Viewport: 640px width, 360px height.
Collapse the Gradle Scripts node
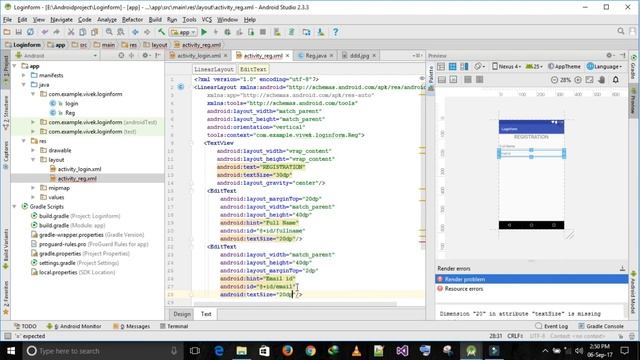(x=14, y=207)
